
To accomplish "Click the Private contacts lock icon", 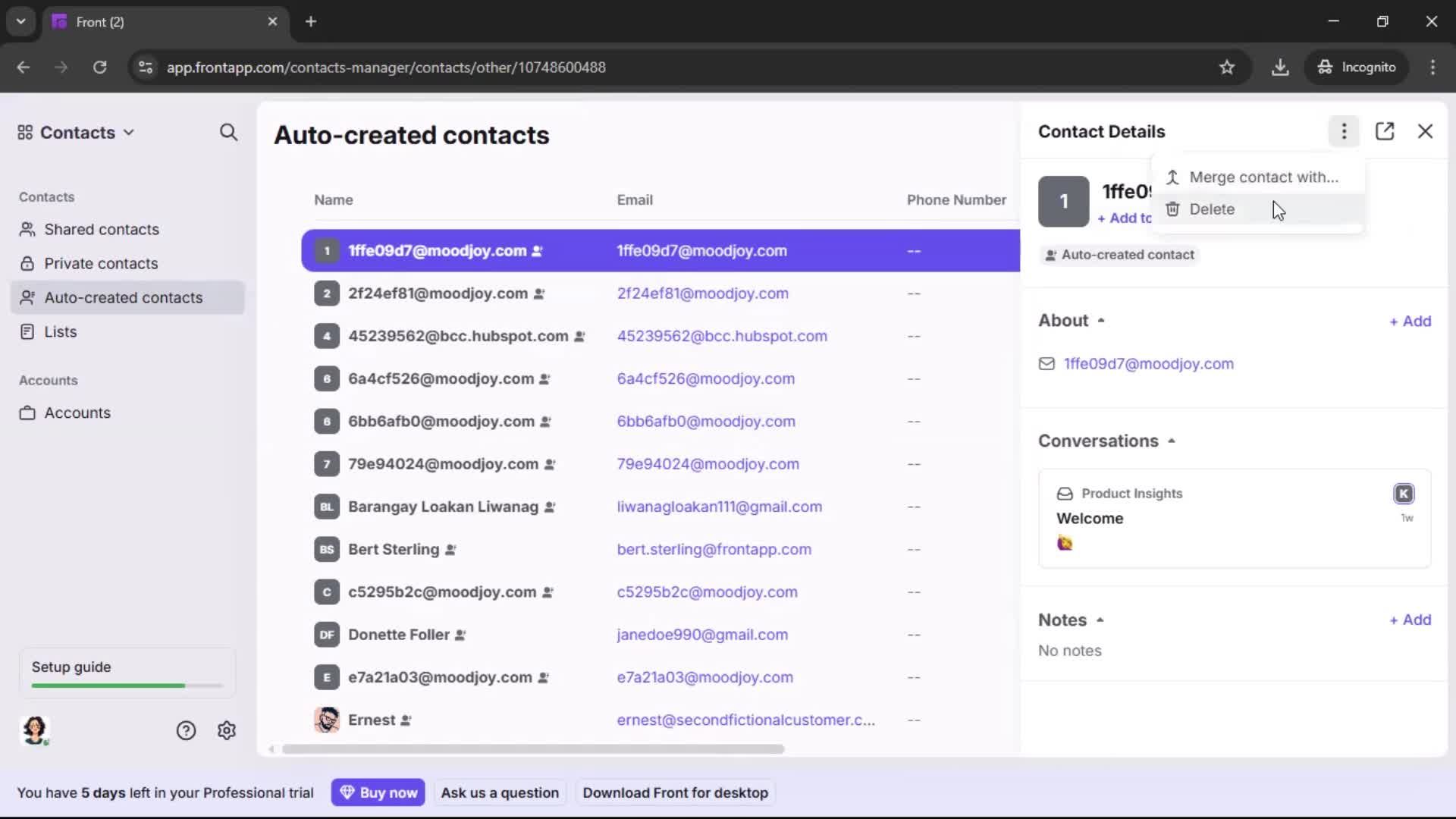I will (x=27, y=263).
